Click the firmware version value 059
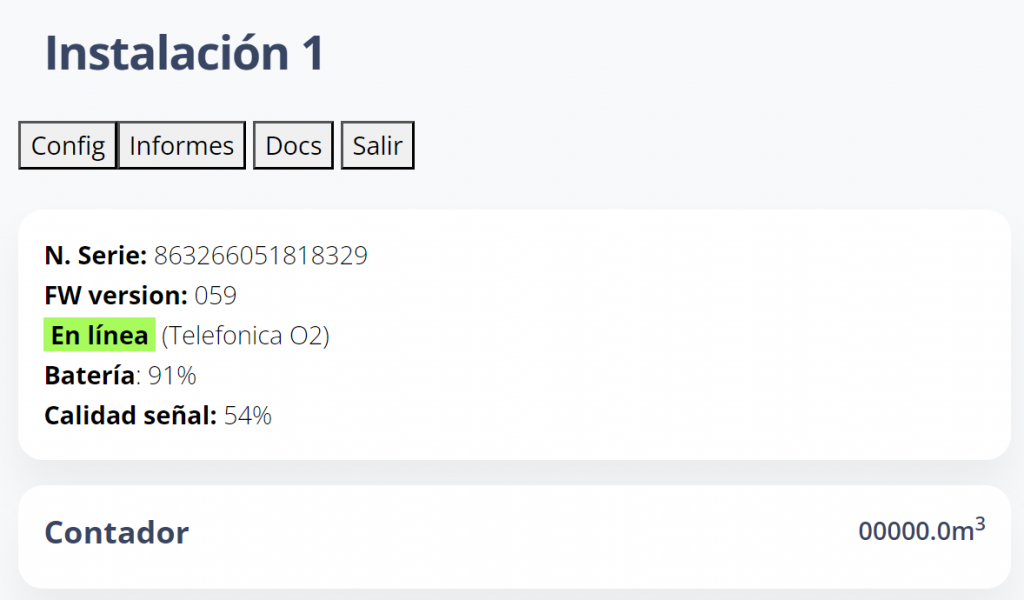The width and height of the screenshot is (1024, 600). tap(215, 296)
